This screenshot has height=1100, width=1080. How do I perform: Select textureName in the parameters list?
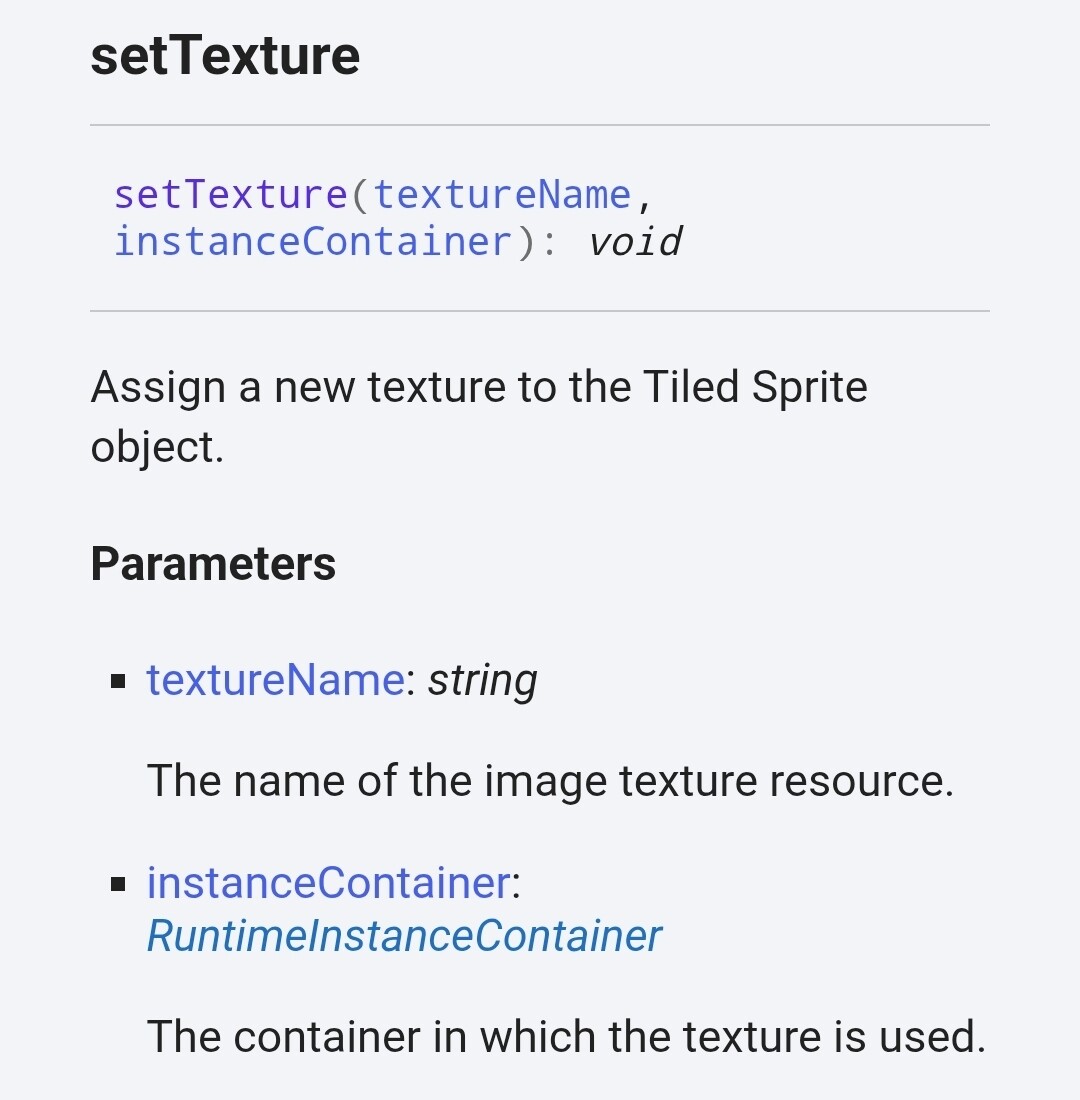275,680
